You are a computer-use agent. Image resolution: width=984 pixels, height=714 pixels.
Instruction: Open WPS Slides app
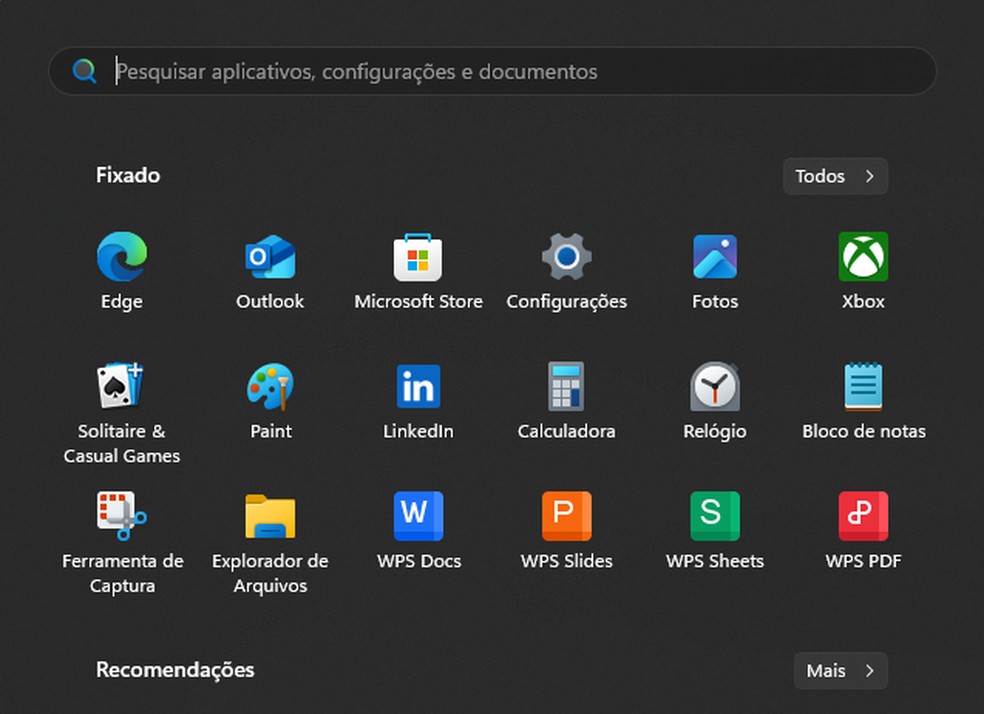coord(566,517)
